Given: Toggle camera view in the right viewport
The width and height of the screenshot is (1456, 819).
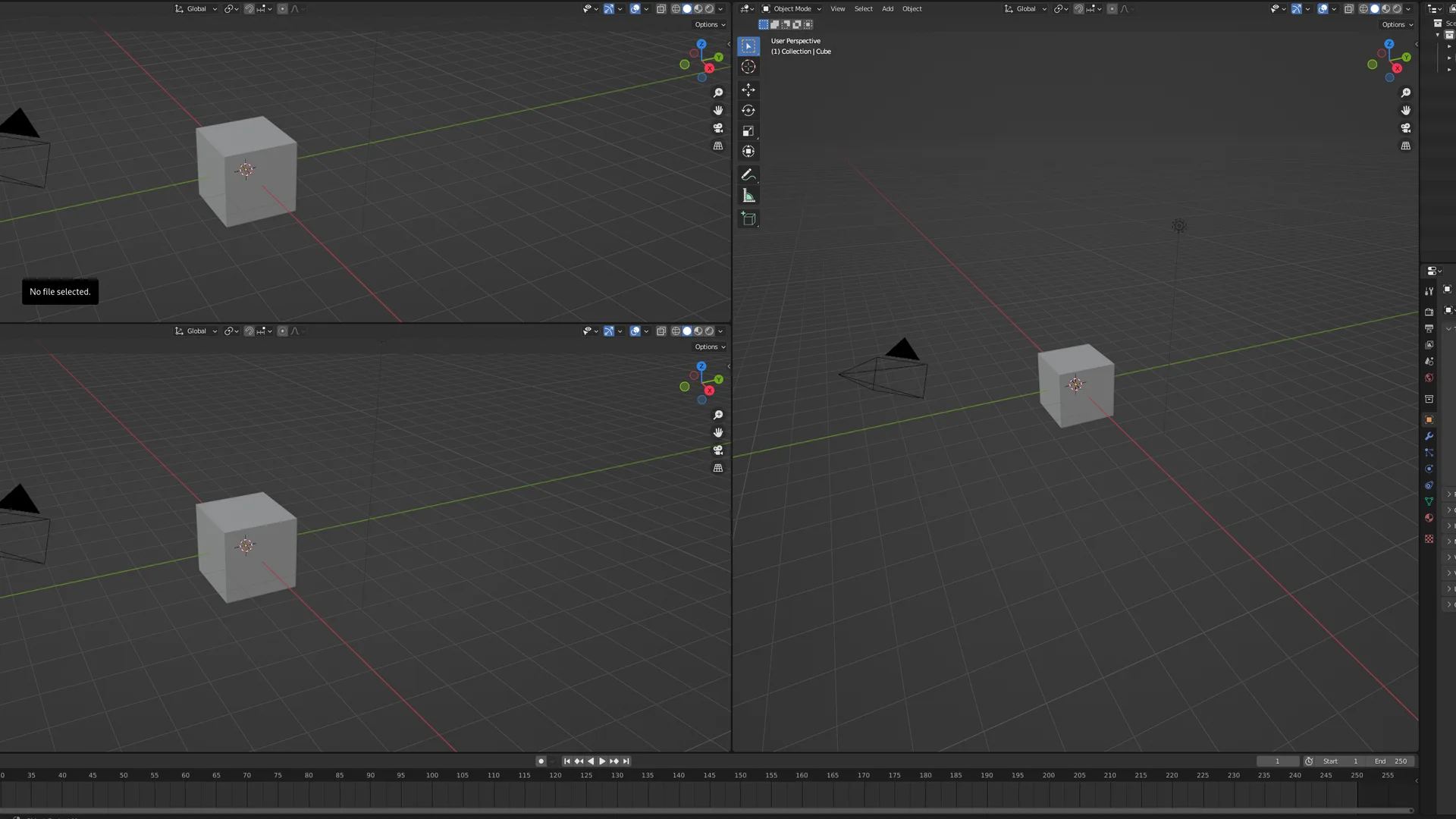Looking at the screenshot, I should [x=1405, y=128].
